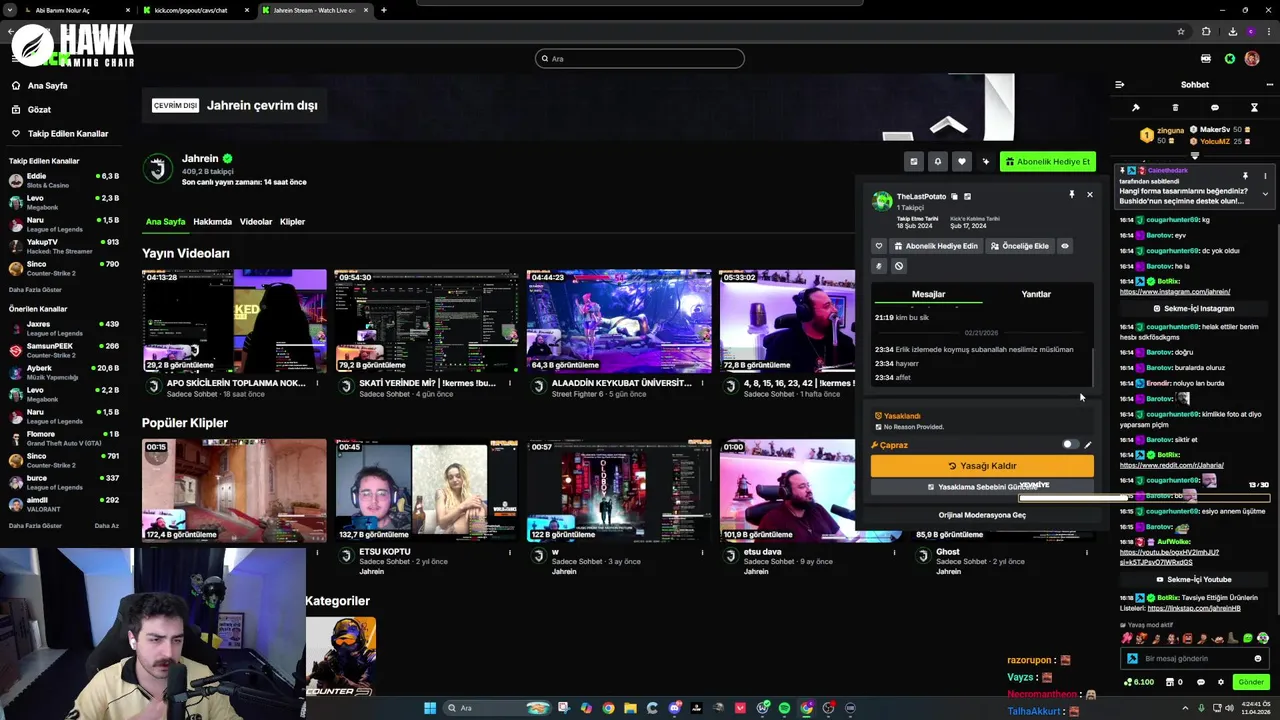The height and width of the screenshot is (720, 1280).
Task: Expand followed channels with Daha Fazla Göster
Action: click(x=35, y=290)
